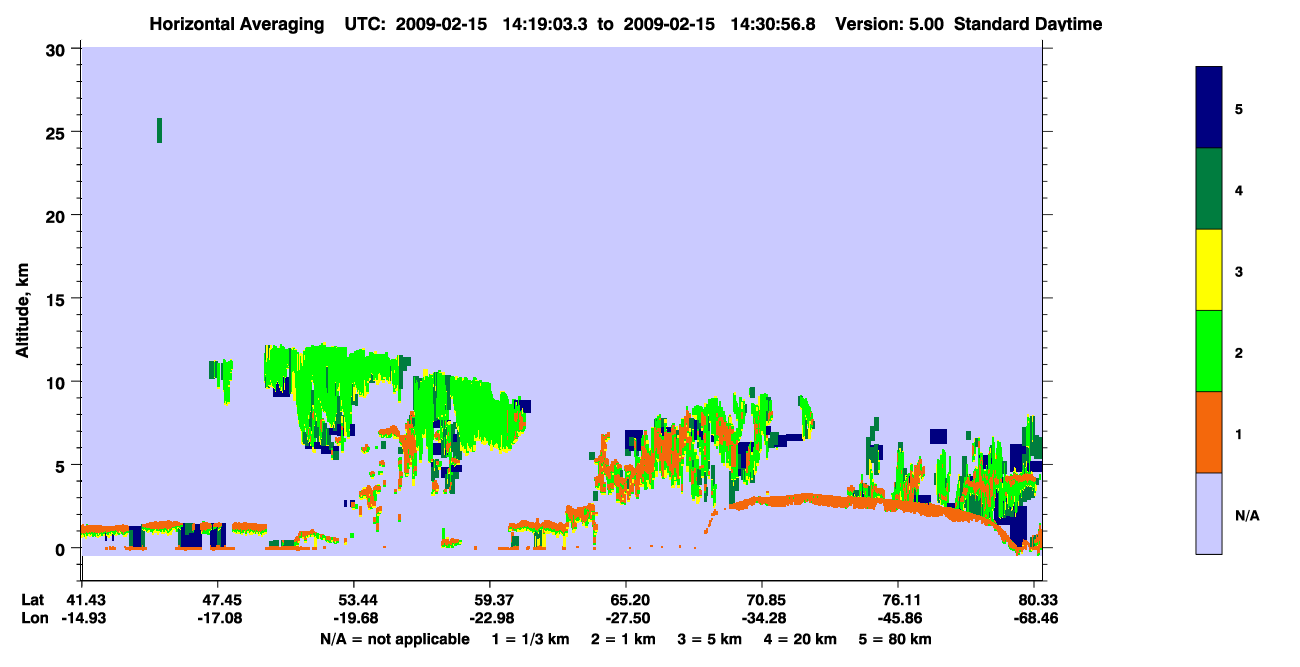The height and width of the screenshot is (667, 1300).
Task: Click the y-axis tick label 20
Action: pos(58,215)
